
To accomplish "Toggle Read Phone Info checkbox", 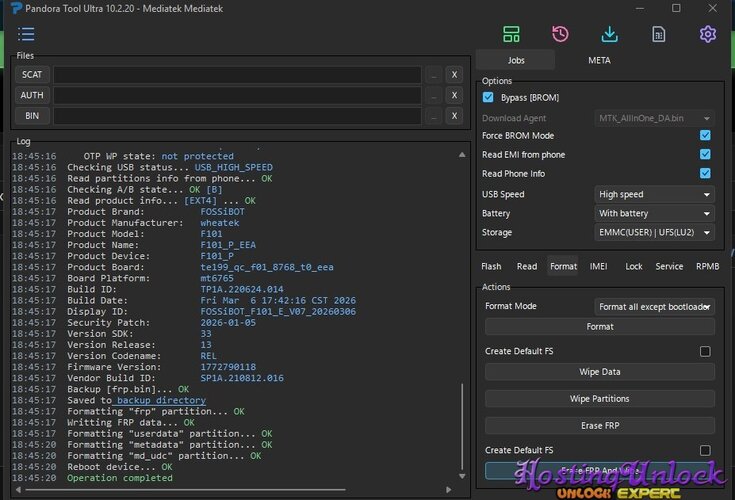I will 705,173.
